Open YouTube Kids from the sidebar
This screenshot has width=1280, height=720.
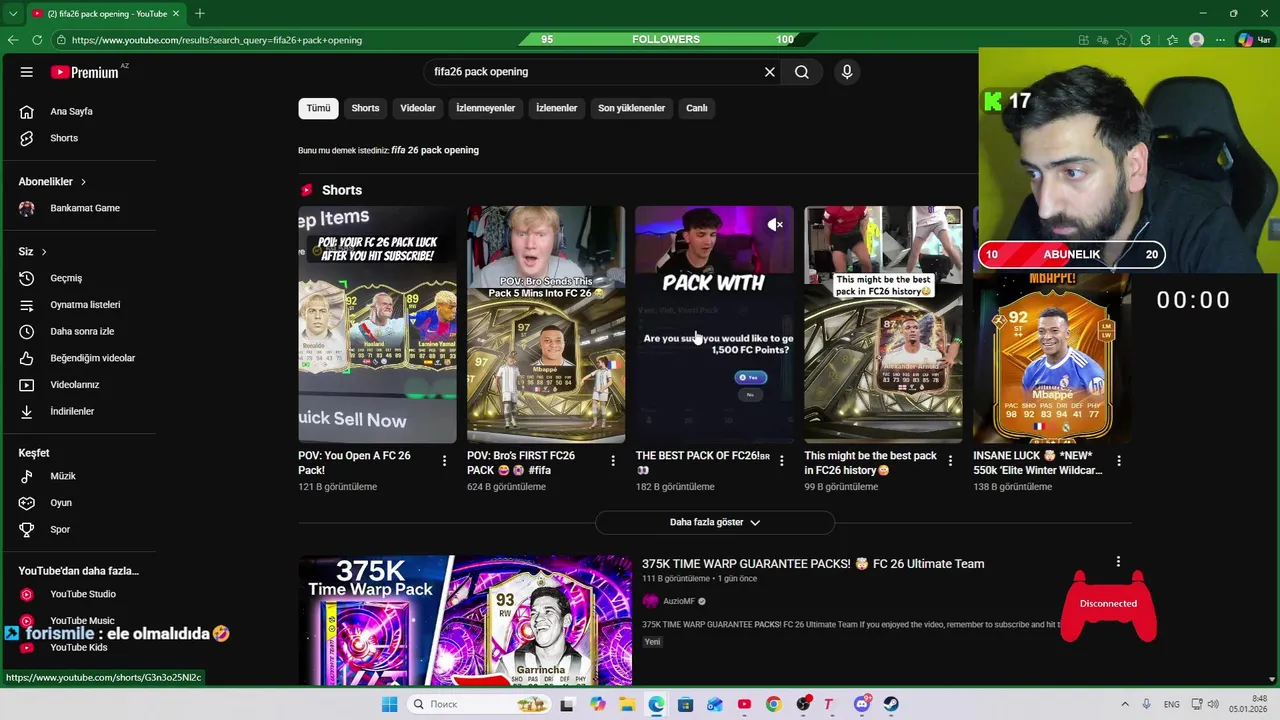[x=78, y=647]
